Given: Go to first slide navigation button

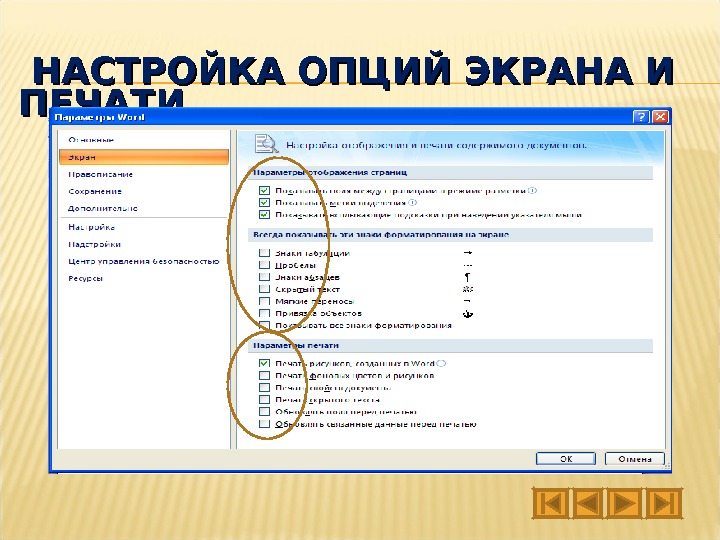Looking at the screenshot, I should point(551,503).
